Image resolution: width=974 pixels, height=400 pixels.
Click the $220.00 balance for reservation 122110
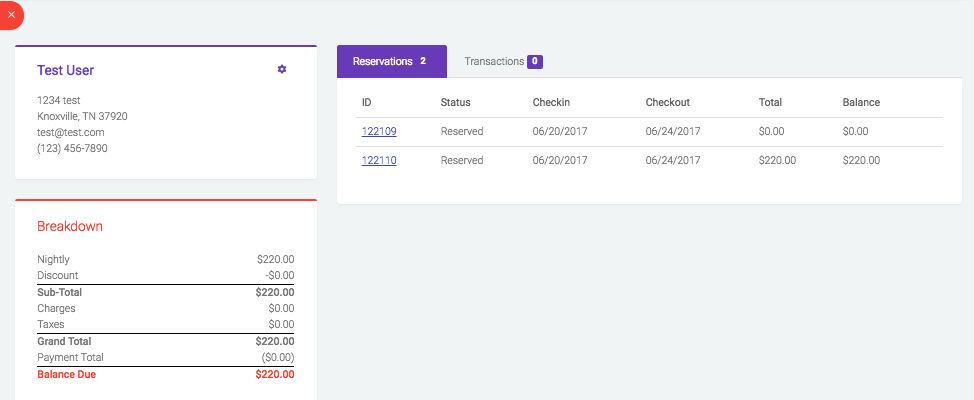point(861,160)
